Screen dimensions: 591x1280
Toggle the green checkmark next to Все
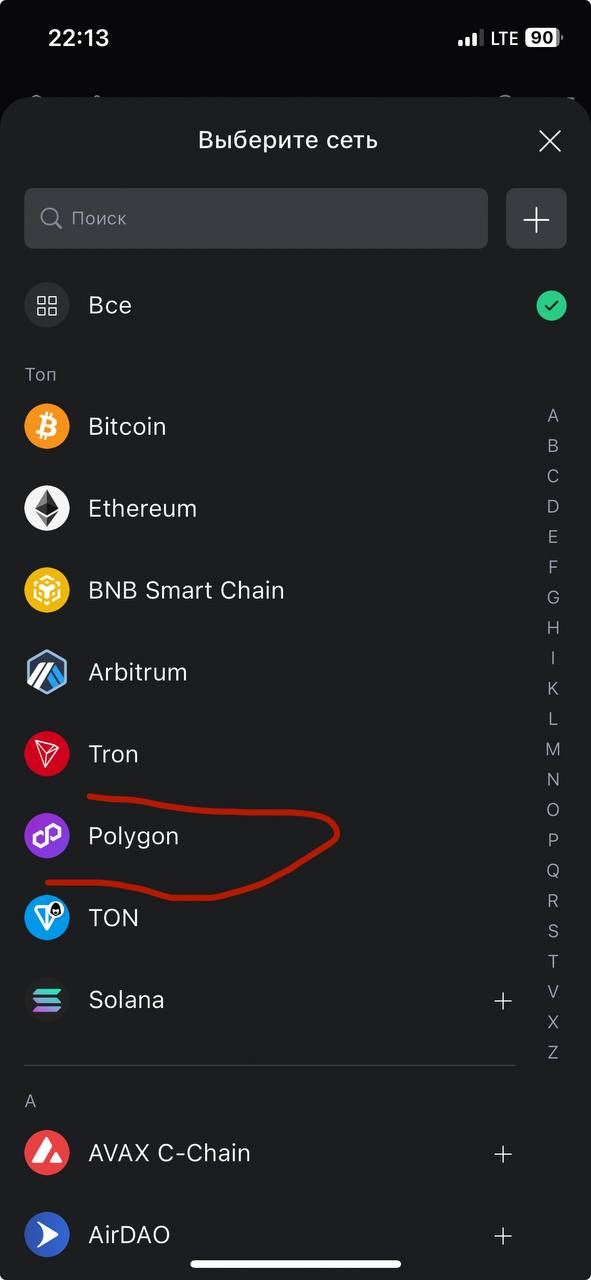pos(551,306)
